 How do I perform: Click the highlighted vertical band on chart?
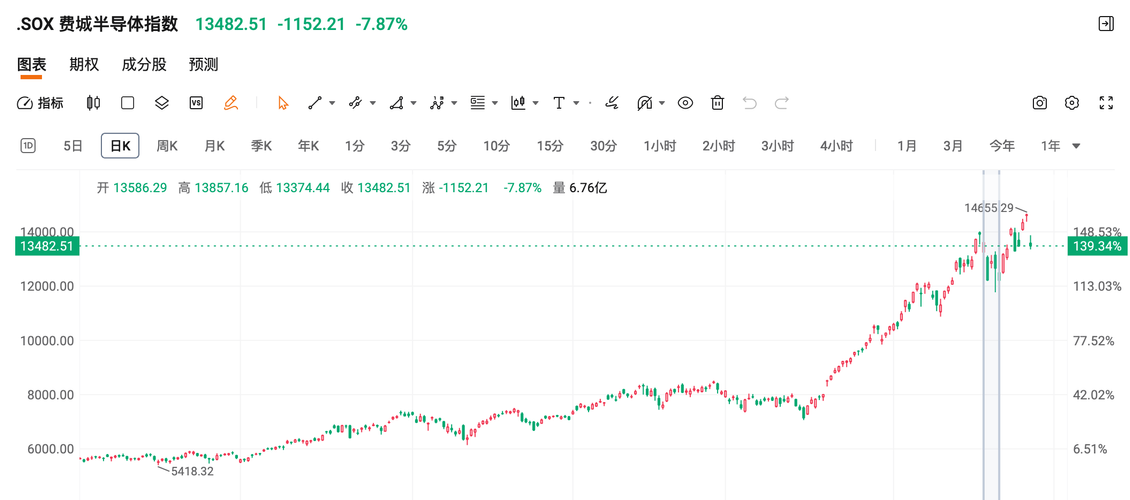992,335
